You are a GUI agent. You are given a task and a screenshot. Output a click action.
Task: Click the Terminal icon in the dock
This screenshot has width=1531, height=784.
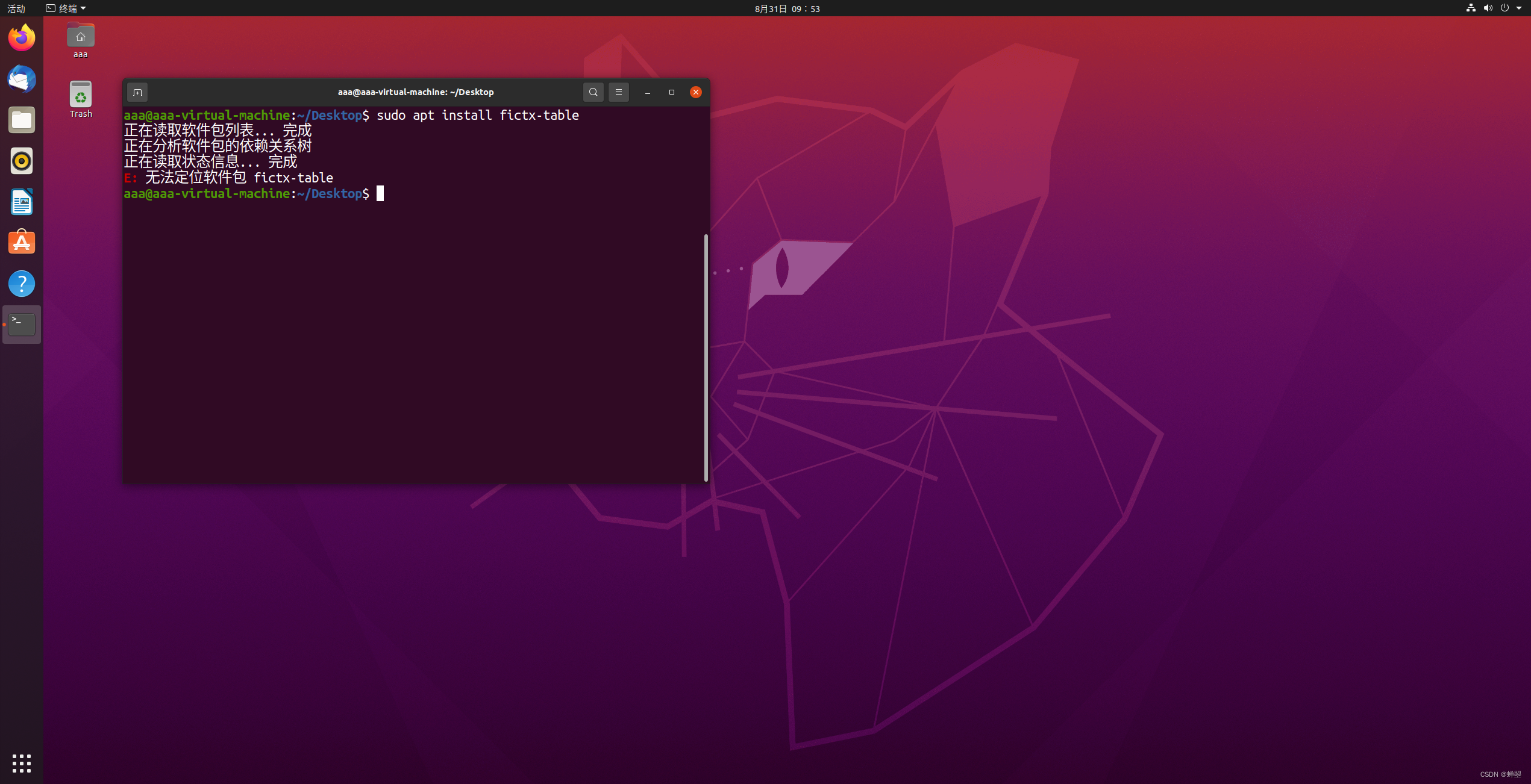click(22, 325)
